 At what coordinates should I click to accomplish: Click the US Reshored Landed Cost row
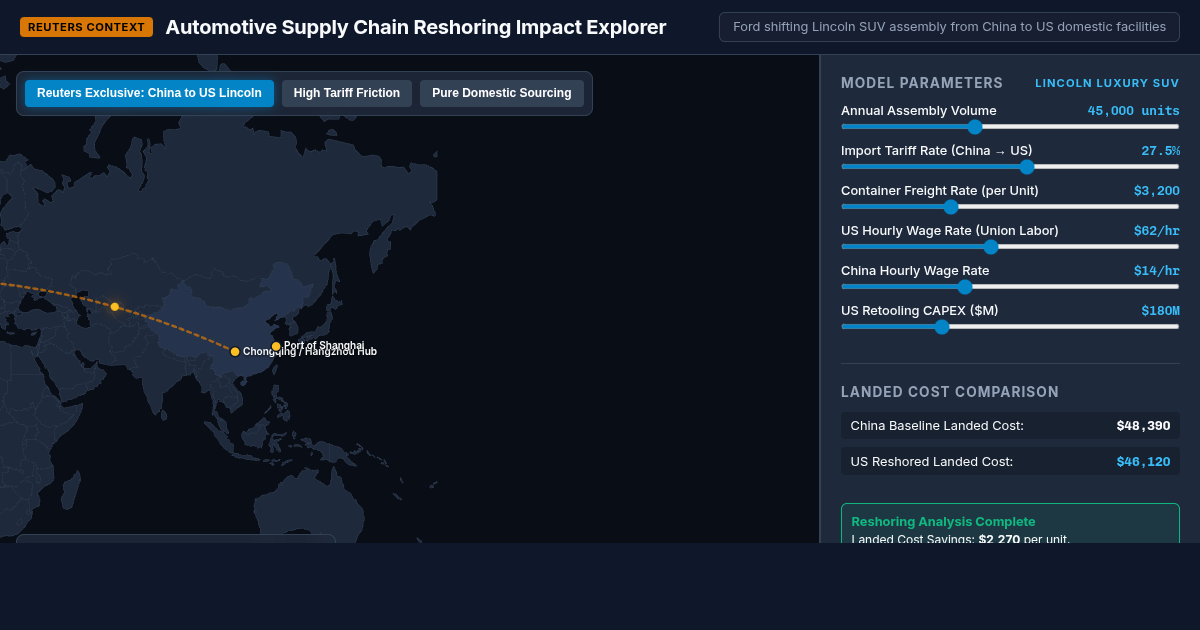pyautogui.click(x=1010, y=462)
